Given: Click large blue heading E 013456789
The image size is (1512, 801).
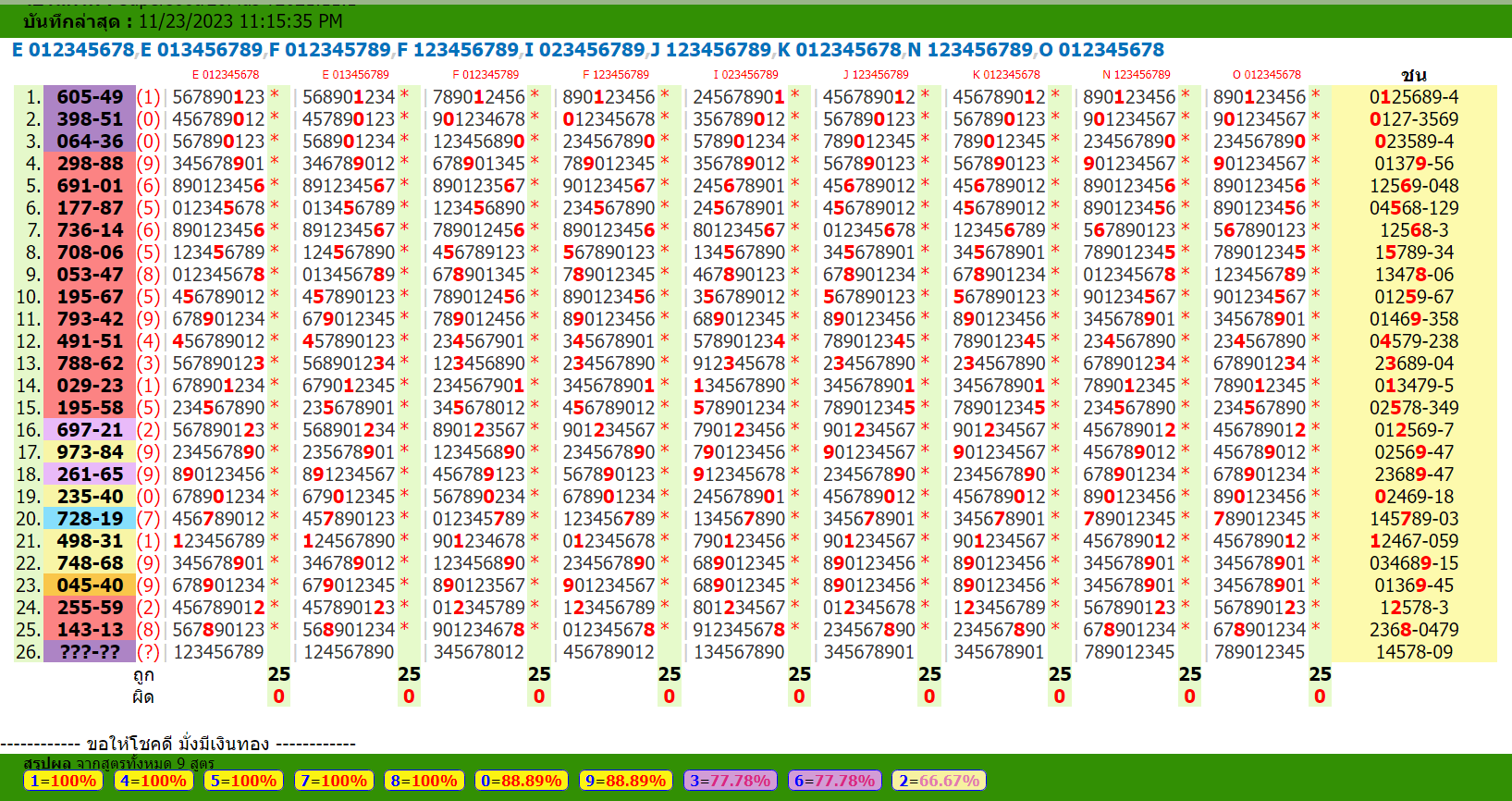Looking at the screenshot, I should 202,50.
